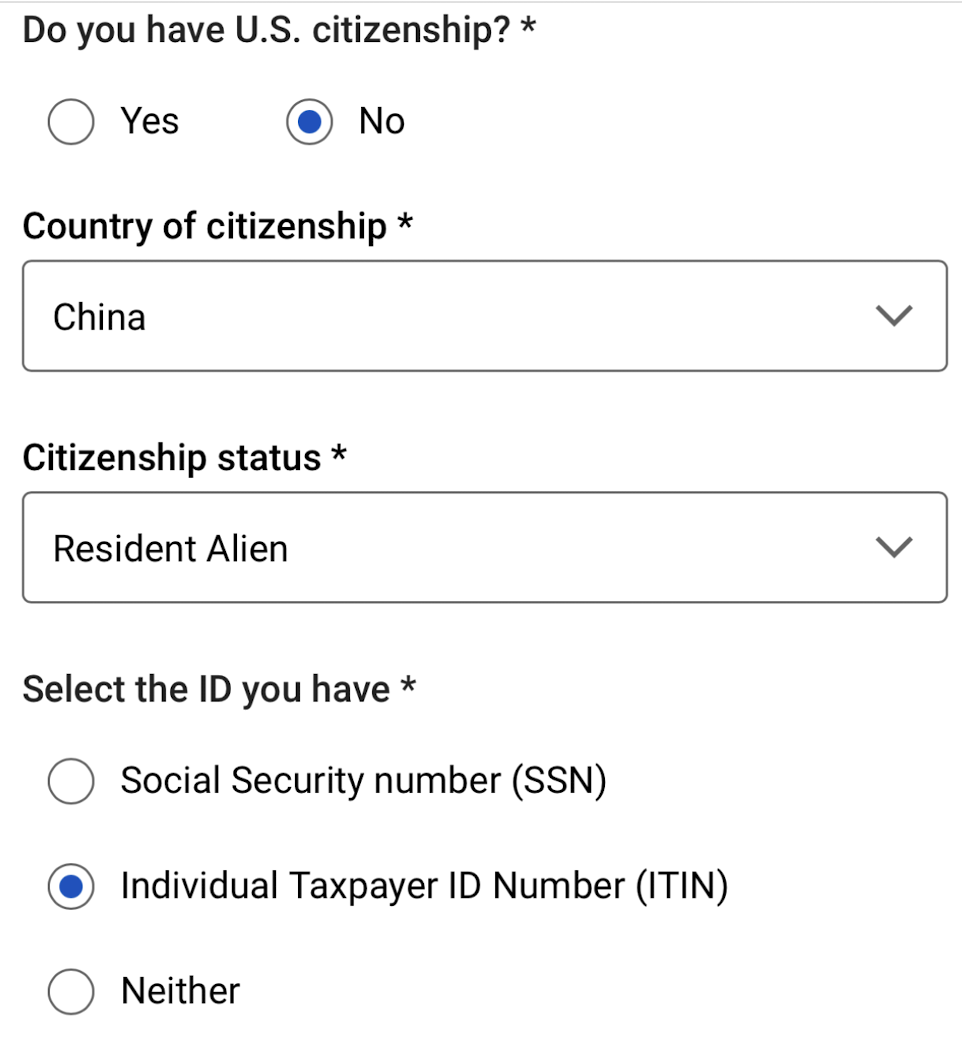Select the Neither ID option
Screen dimensions: 962x1048
point(70,991)
